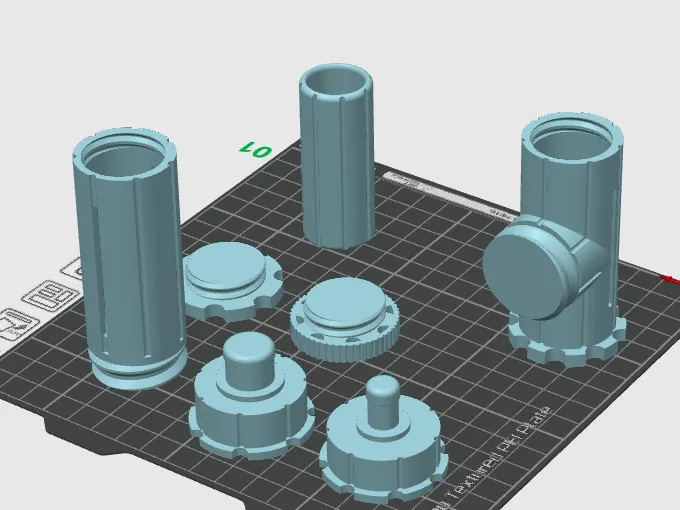Select the notched lid beside the left cylinder
The image size is (680, 510).
tap(232, 282)
